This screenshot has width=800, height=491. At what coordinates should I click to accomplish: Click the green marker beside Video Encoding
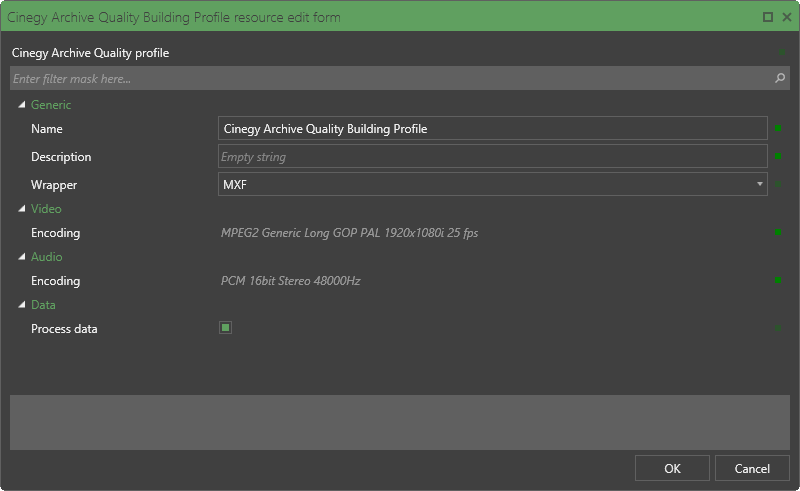click(x=778, y=232)
